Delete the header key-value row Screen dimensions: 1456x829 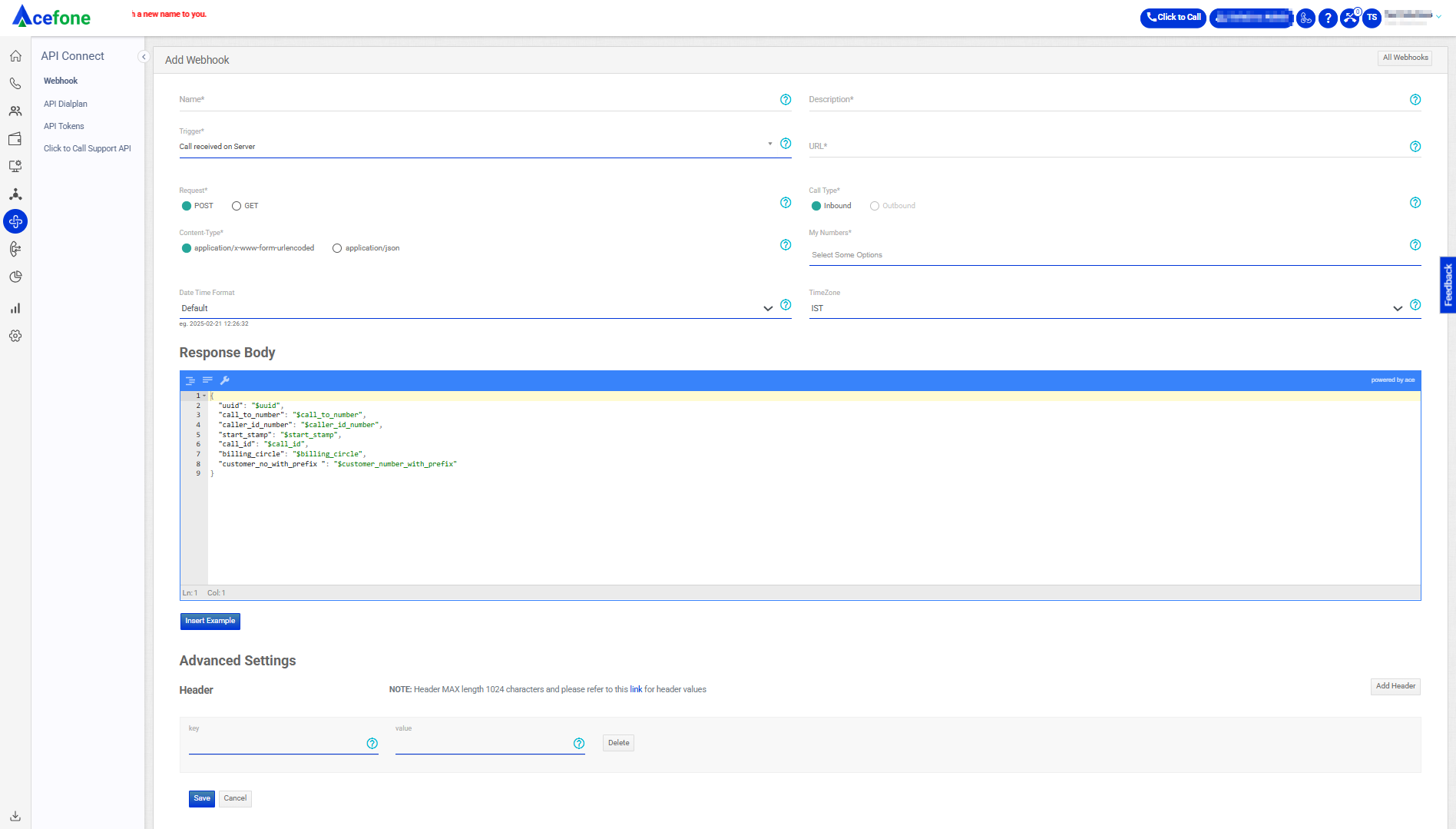click(x=618, y=744)
